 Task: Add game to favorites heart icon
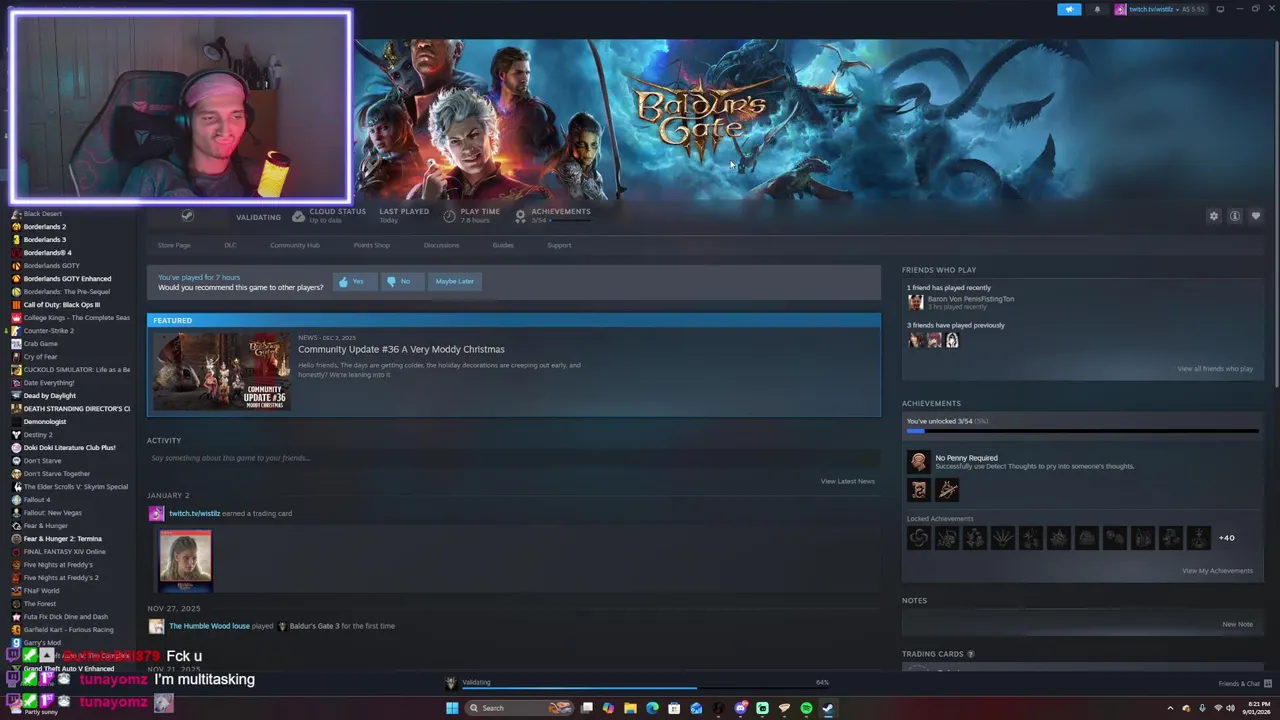(1256, 216)
